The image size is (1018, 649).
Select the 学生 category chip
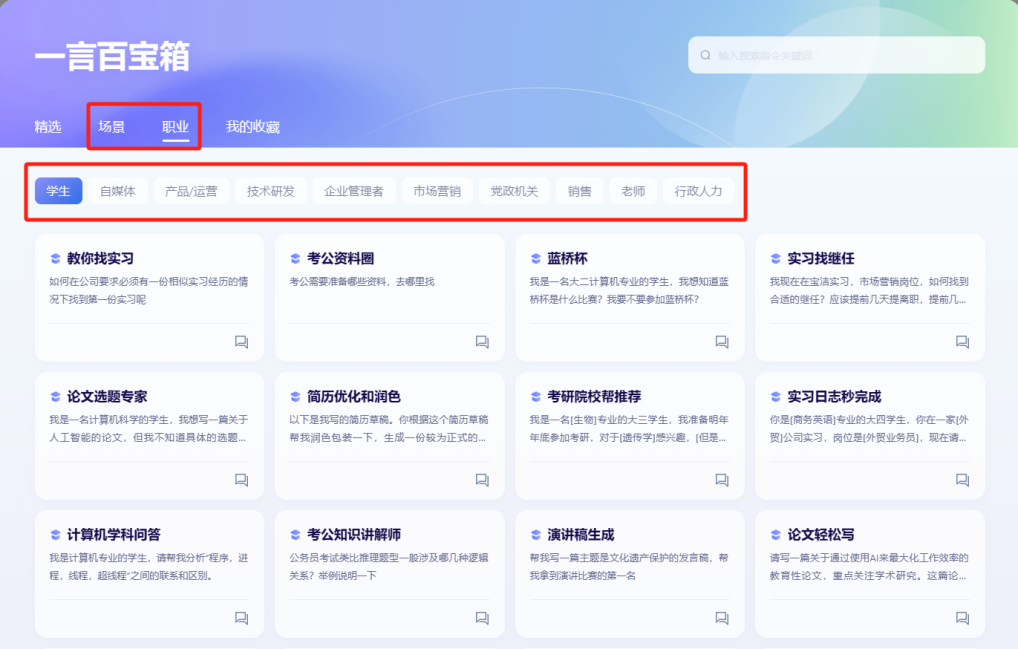58,191
